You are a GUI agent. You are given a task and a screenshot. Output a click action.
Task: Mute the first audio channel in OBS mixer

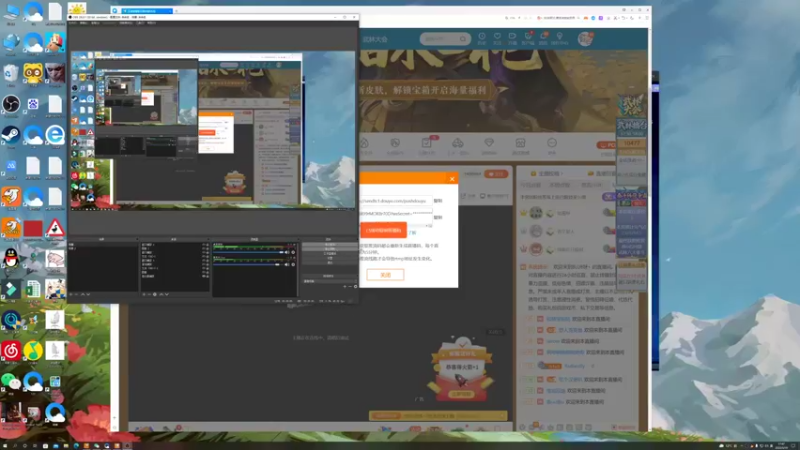[287, 252]
